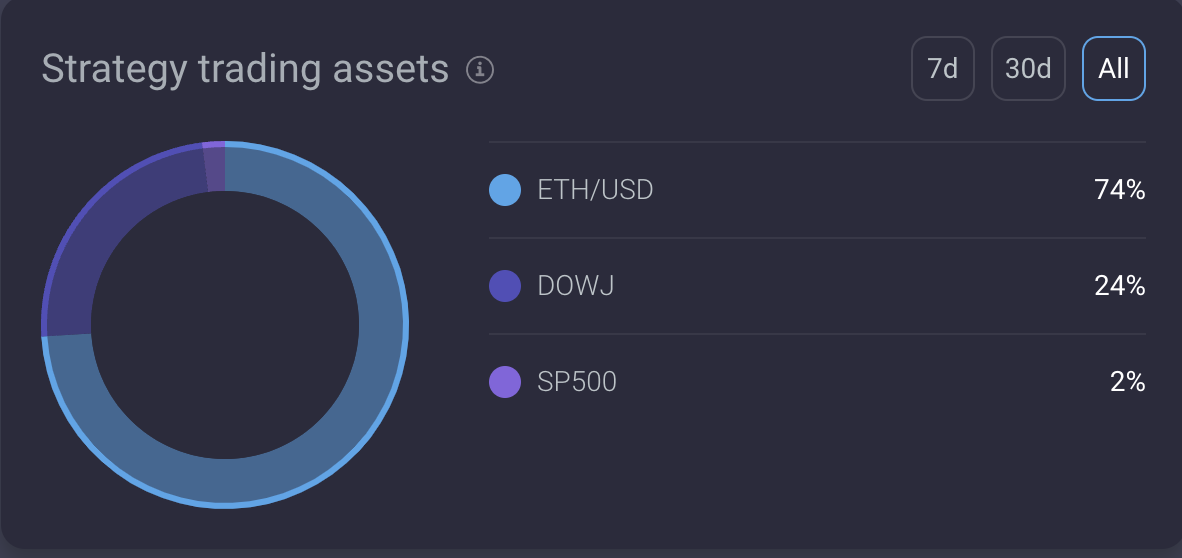Click the 24% value for DOWJ
Screen dimensions: 1182x558
pos(1119,286)
